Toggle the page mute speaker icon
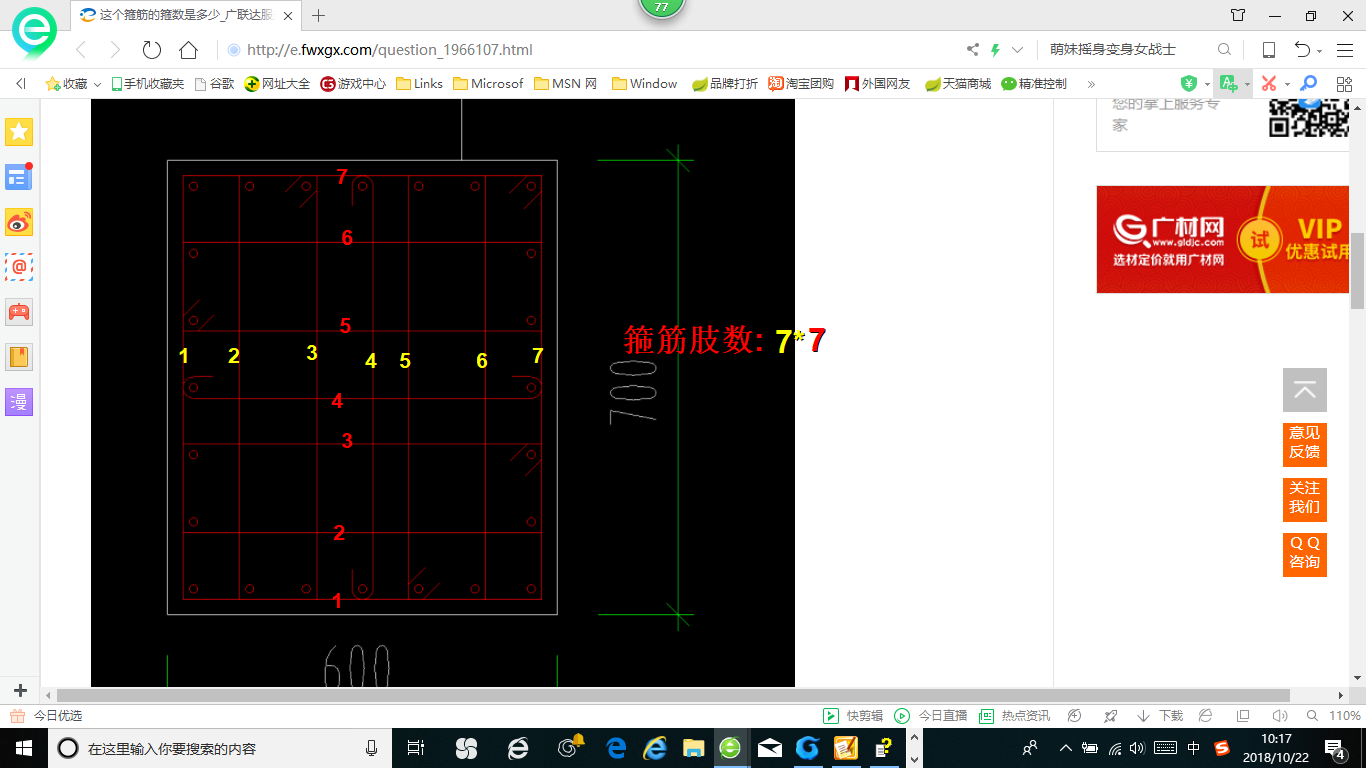 pos(1278,716)
